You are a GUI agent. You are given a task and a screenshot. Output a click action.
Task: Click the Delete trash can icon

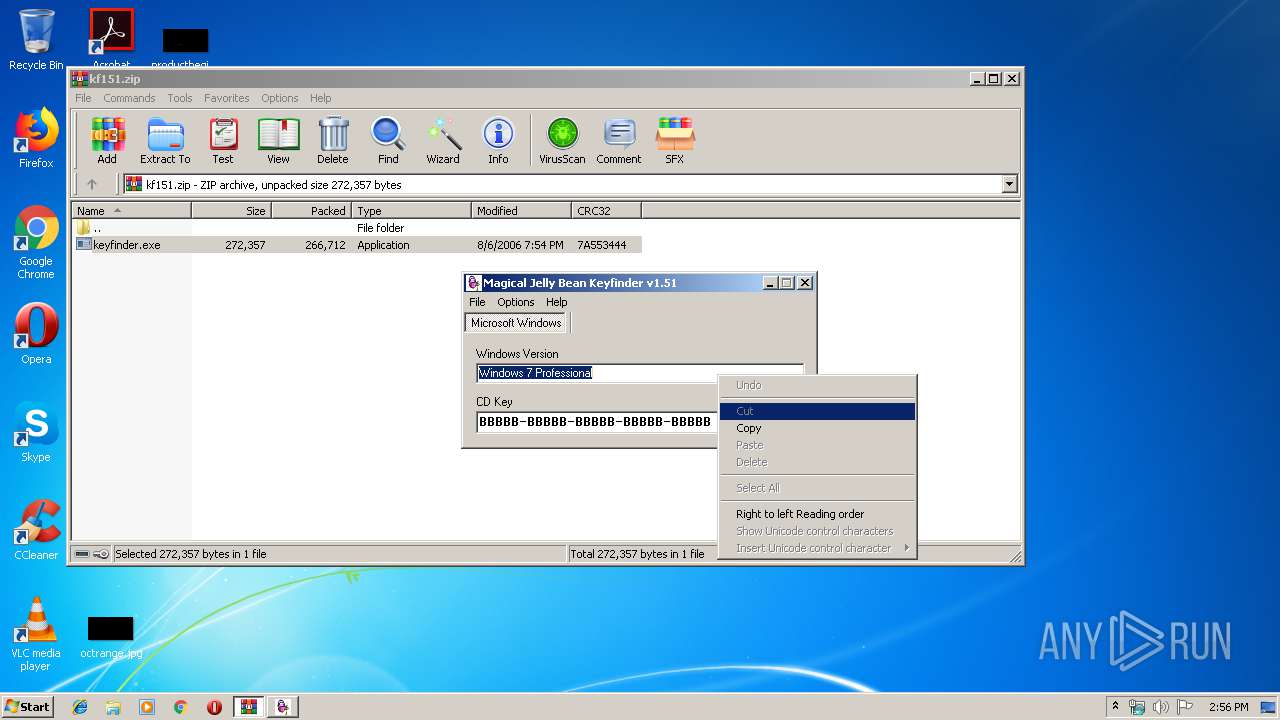coord(333,140)
